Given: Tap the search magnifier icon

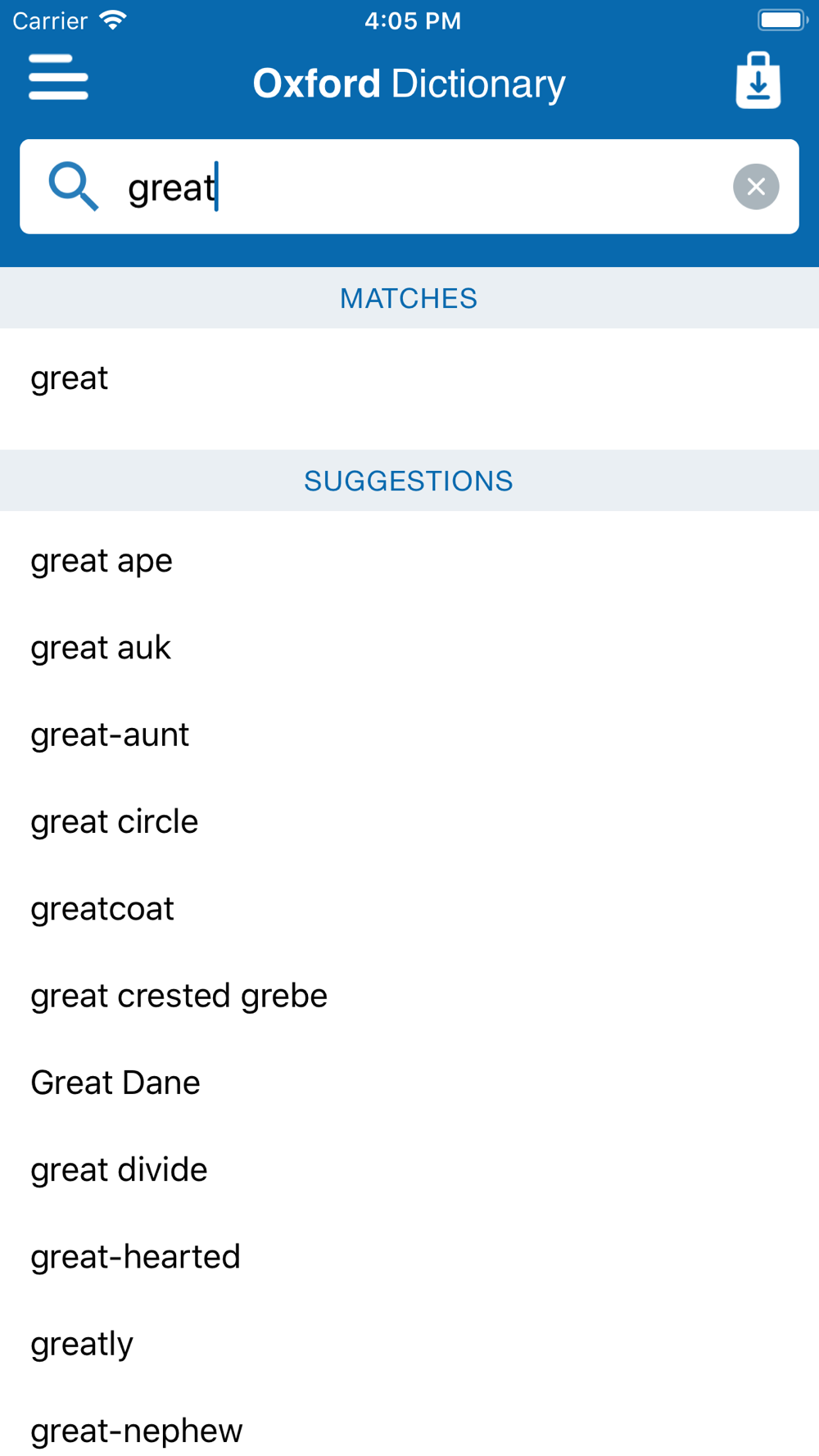Looking at the screenshot, I should click(74, 187).
